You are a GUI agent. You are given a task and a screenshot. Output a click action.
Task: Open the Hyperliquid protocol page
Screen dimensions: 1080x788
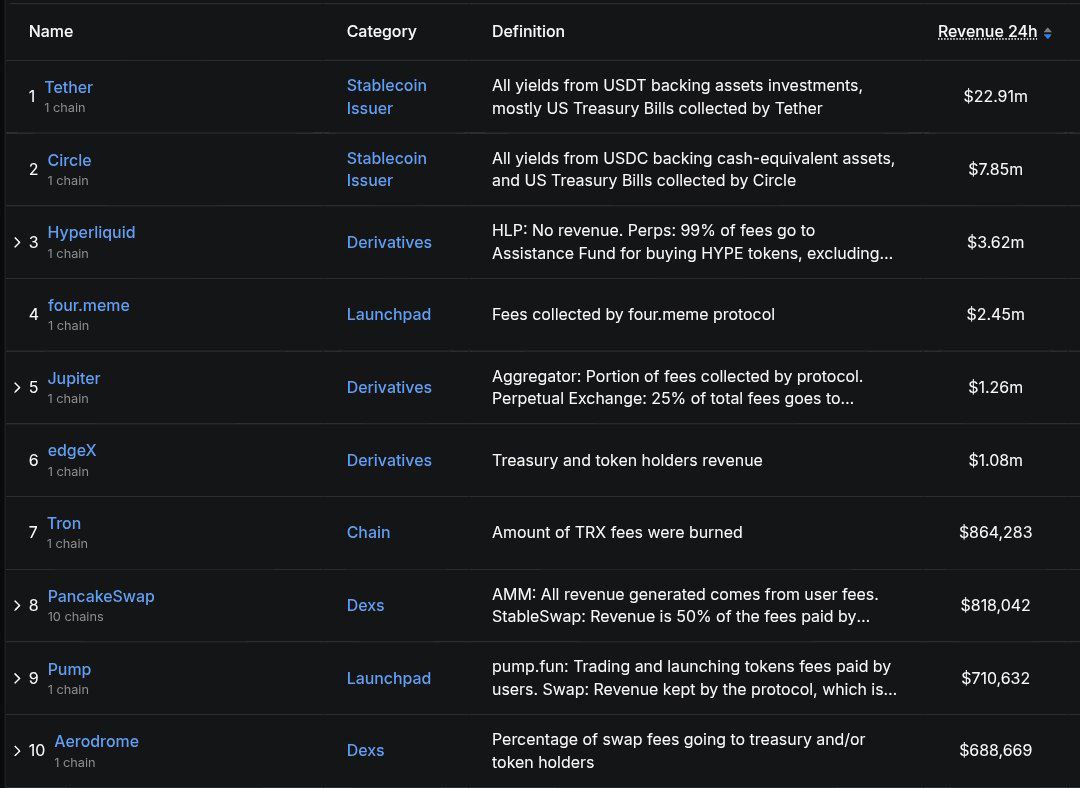[x=91, y=232]
